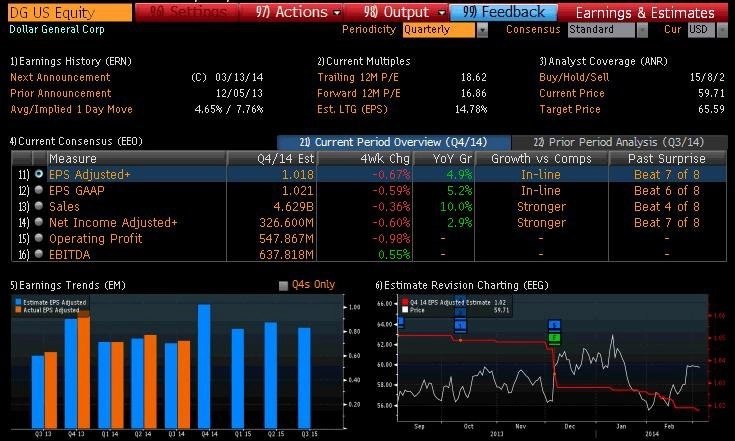Click the red Q4 14 EPS Estimate legend swatch
735x441 pixels.
405,302
